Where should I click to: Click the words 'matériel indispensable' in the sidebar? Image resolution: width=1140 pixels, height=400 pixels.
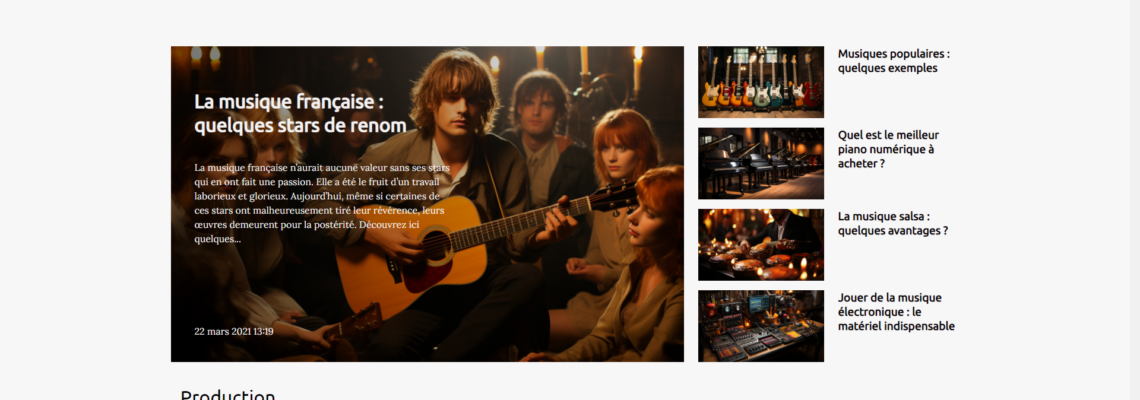[896, 327]
